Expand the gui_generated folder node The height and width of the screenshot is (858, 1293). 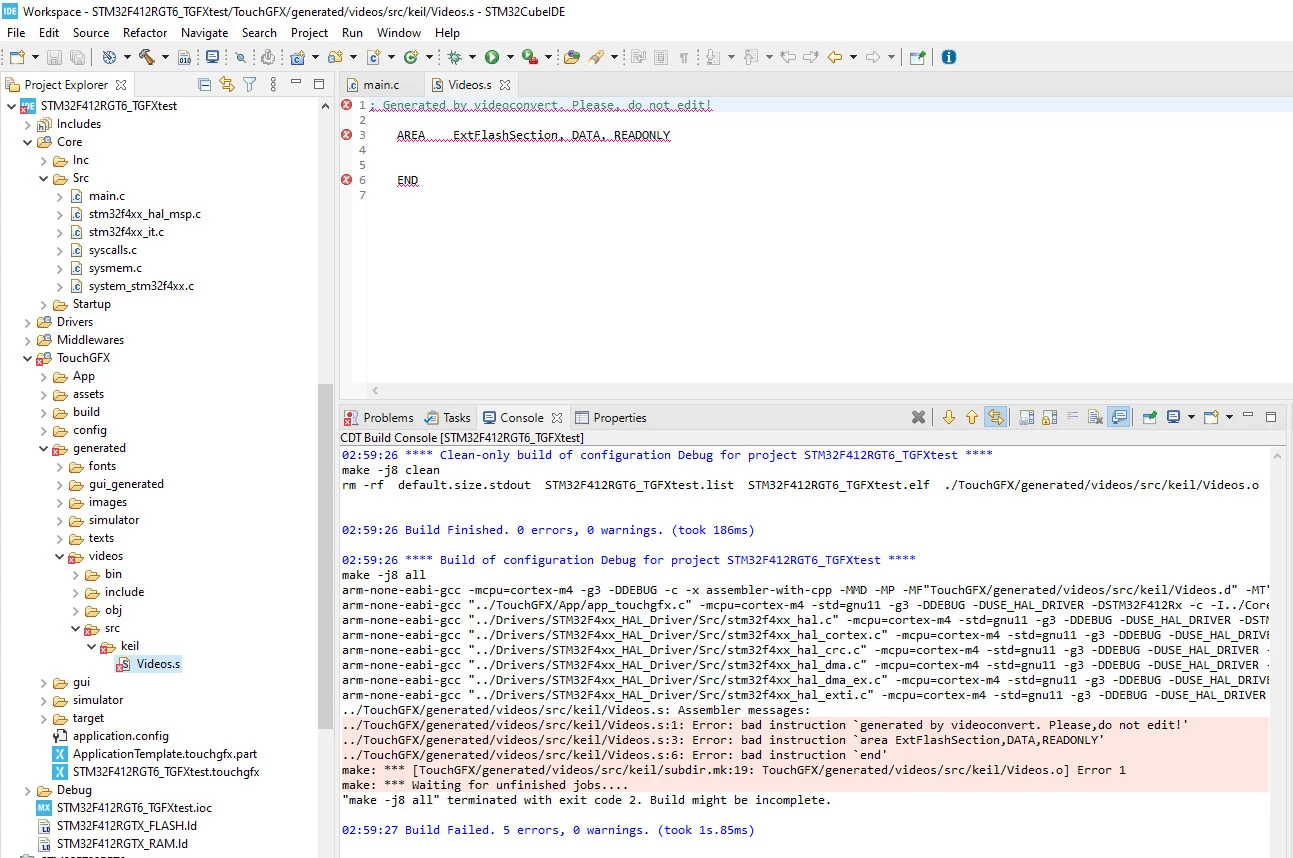click(60, 484)
